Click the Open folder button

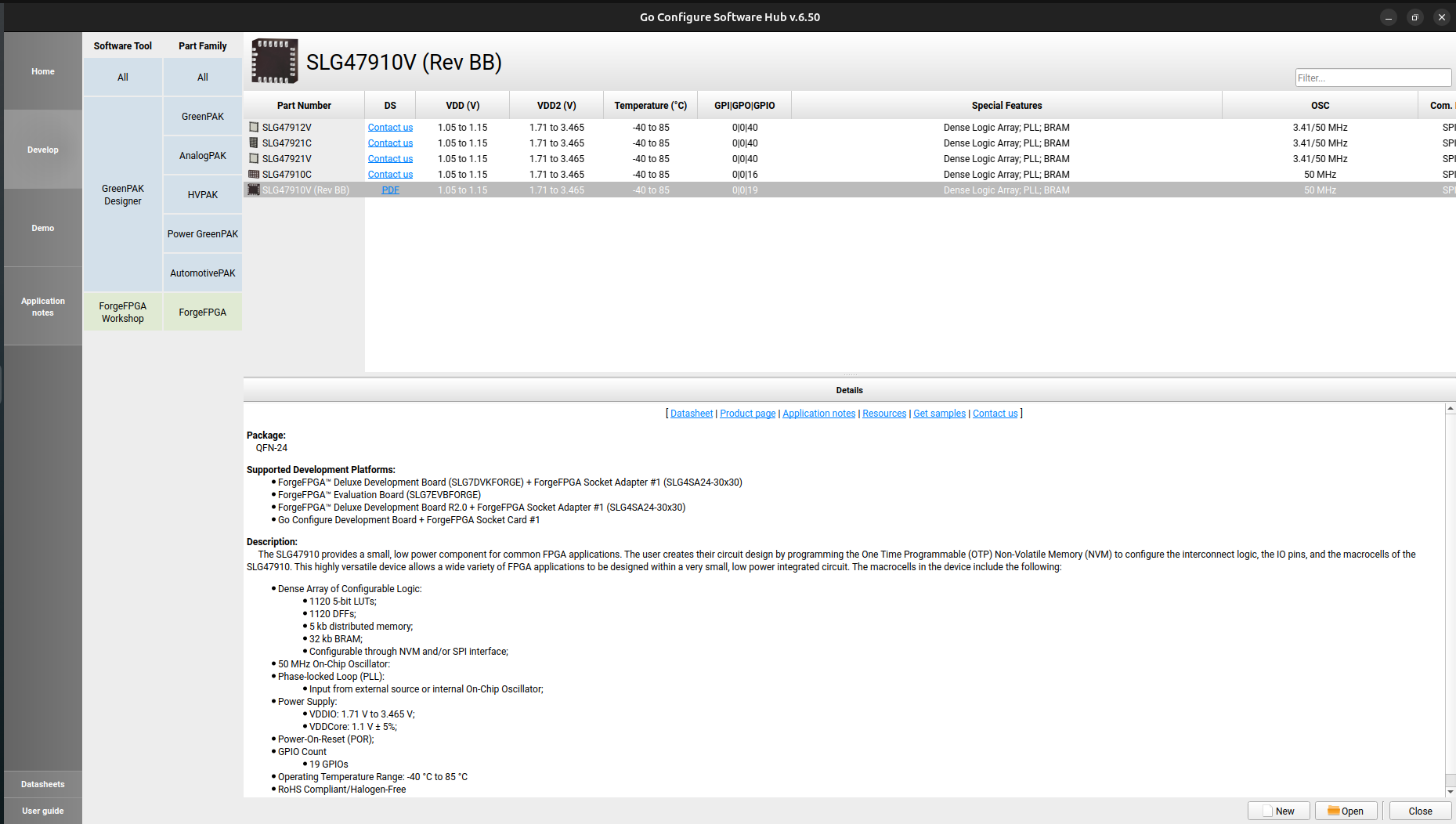click(1346, 811)
